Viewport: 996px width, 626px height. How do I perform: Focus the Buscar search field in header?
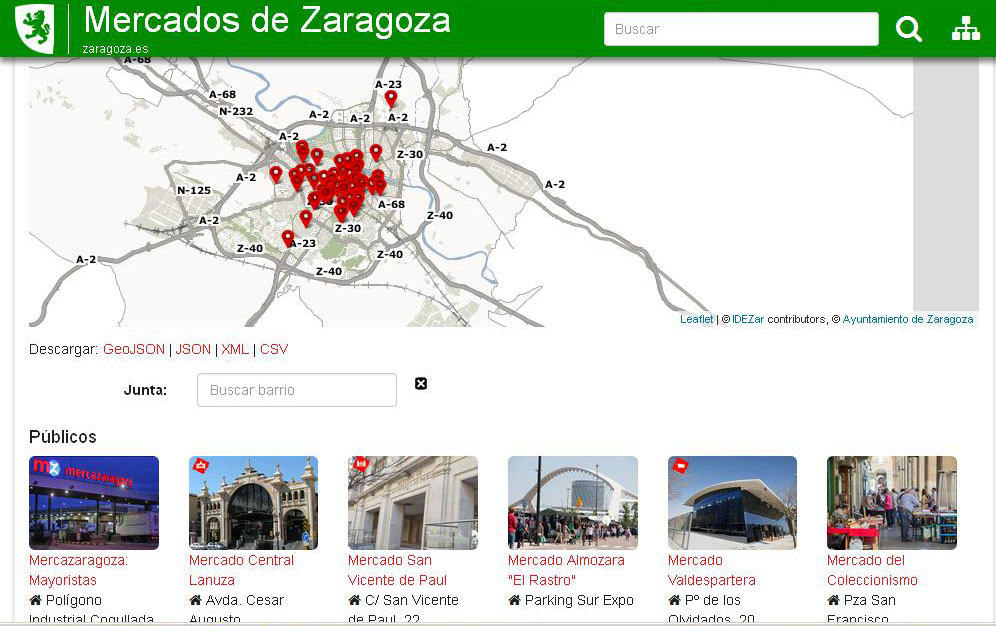(x=740, y=29)
